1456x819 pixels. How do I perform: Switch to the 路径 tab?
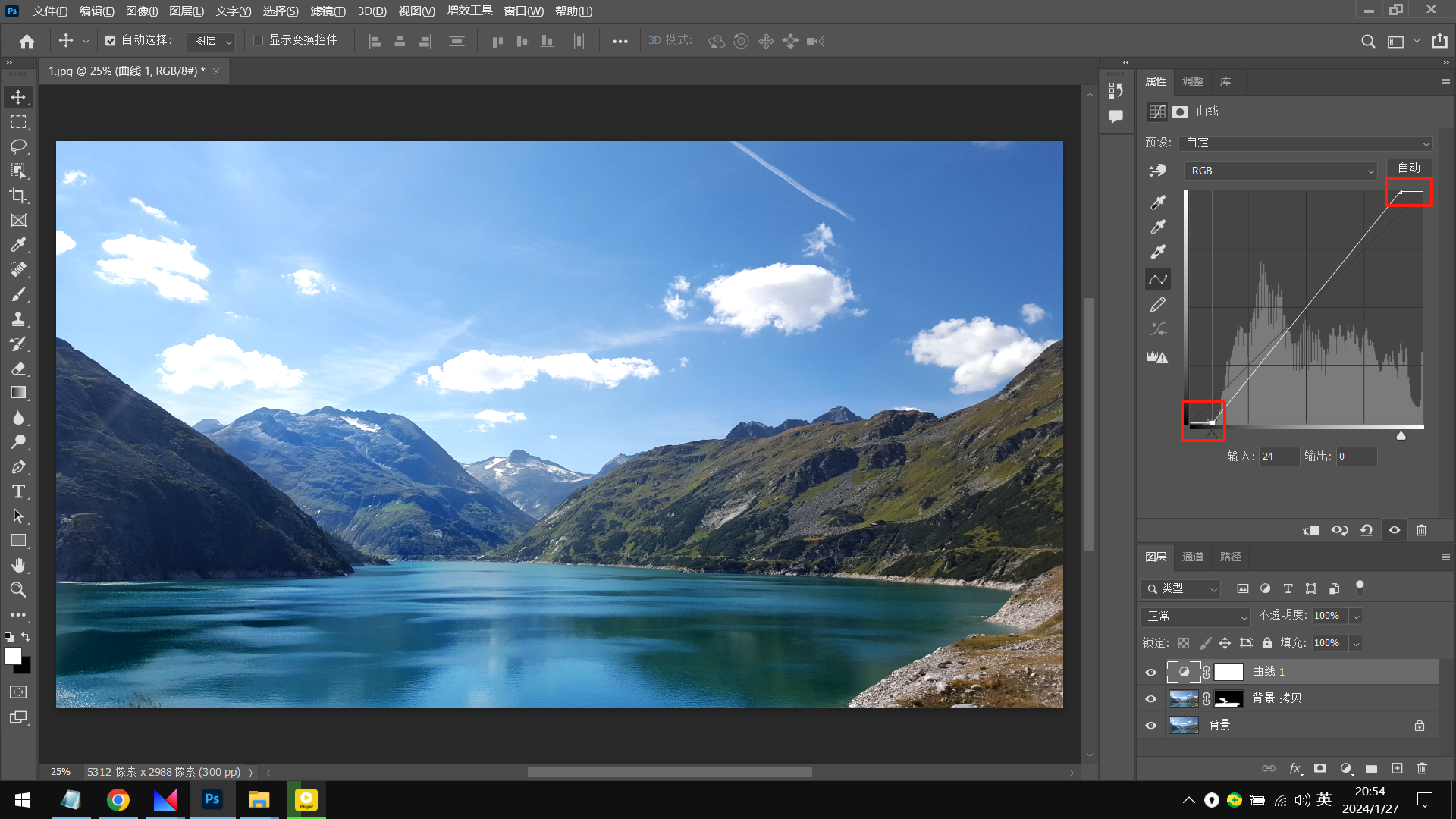click(x=1231, y=557)
